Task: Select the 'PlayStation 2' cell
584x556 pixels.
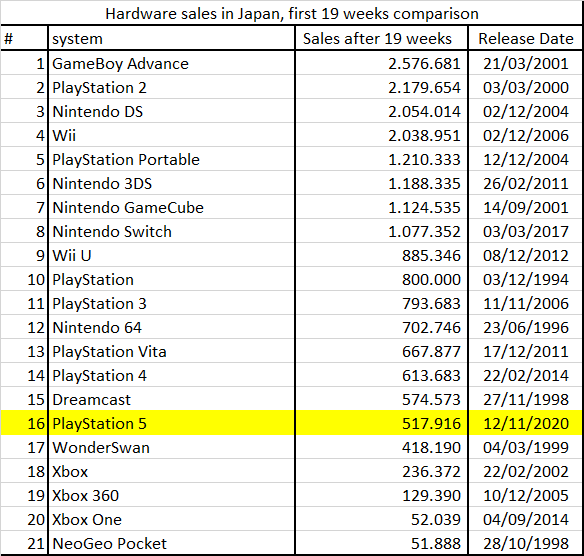Action: pyautogui.click(x=99, y=88)
